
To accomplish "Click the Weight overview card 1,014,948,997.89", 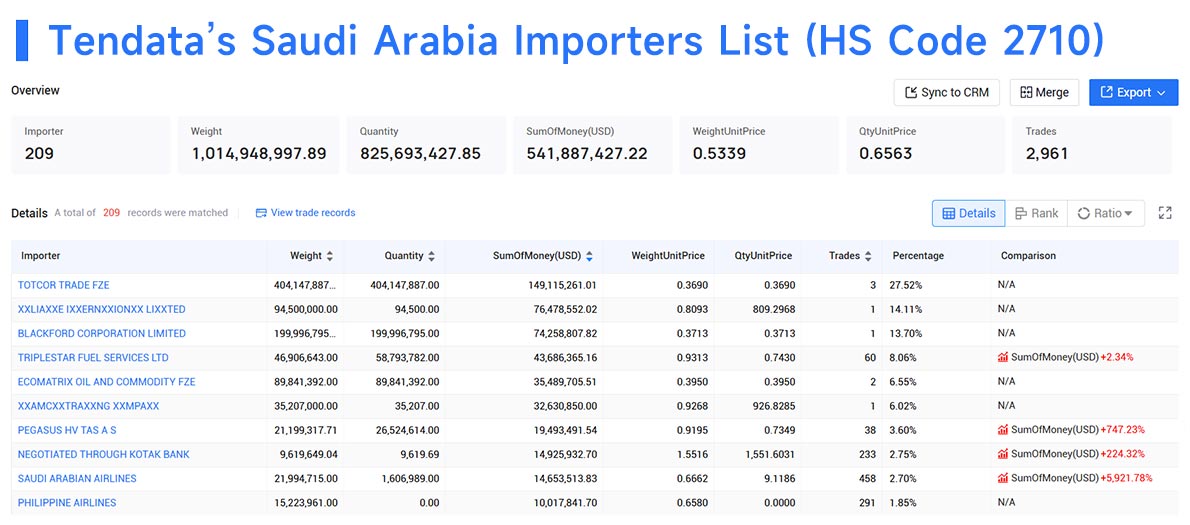I will point(258,145).
